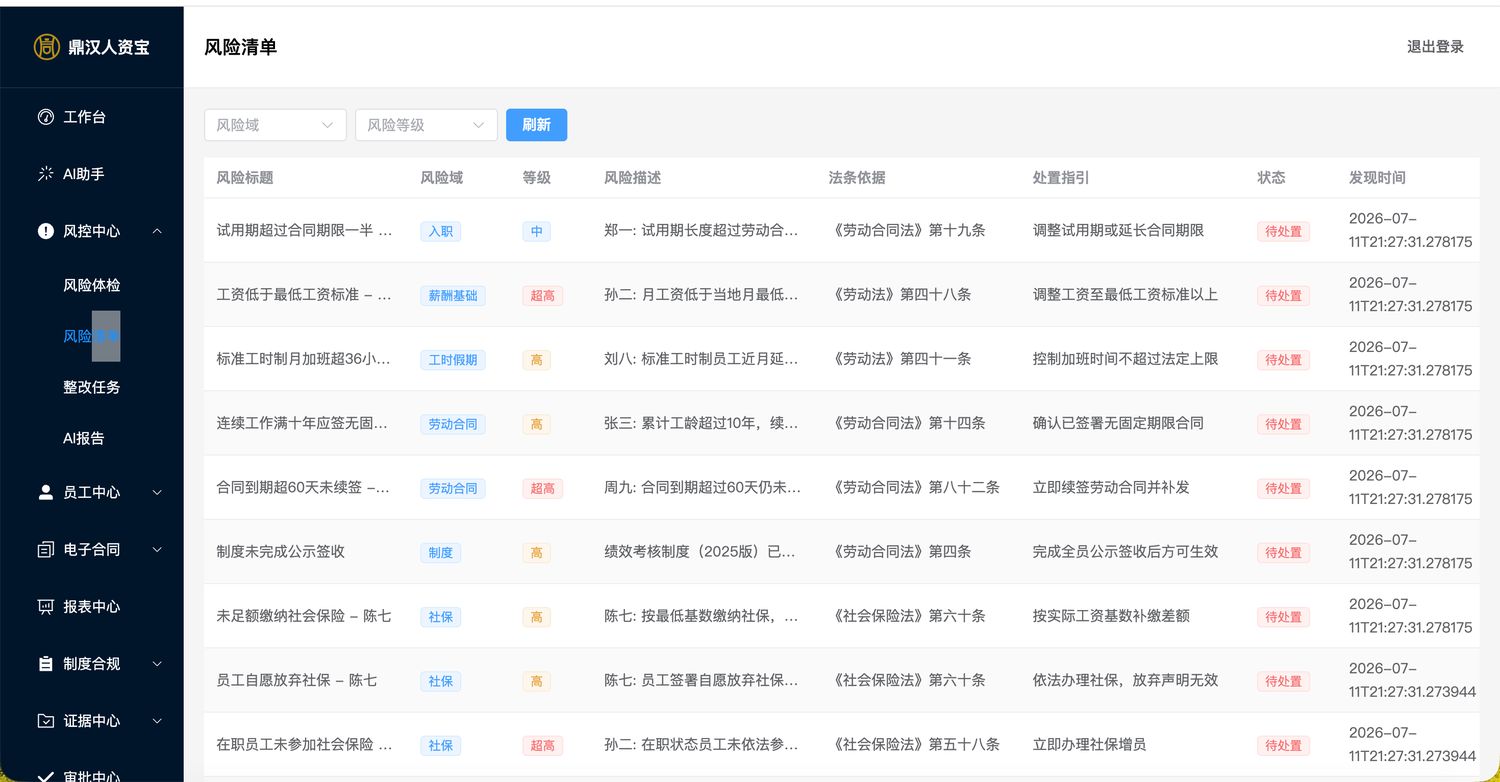Click the 刷新 button
This screenshot has height=782, width=1500.
point(536,125)
